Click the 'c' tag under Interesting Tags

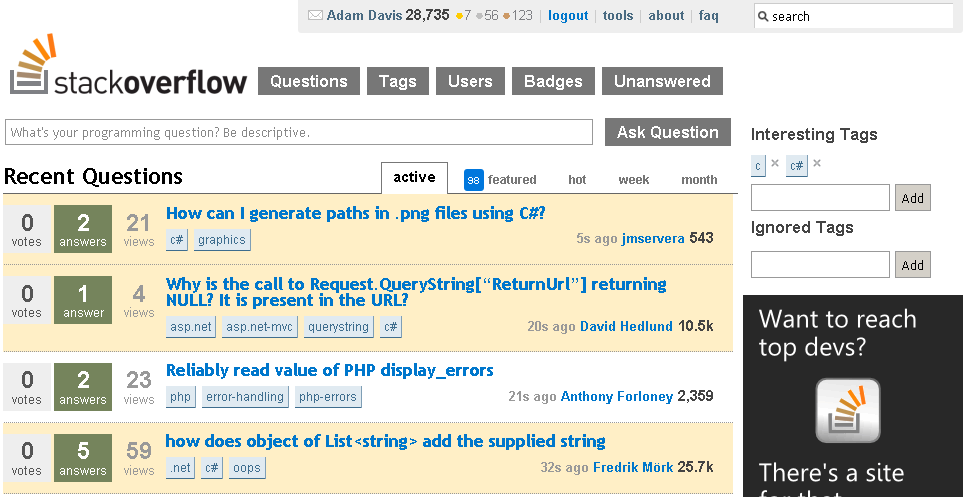tap(758, 165)
